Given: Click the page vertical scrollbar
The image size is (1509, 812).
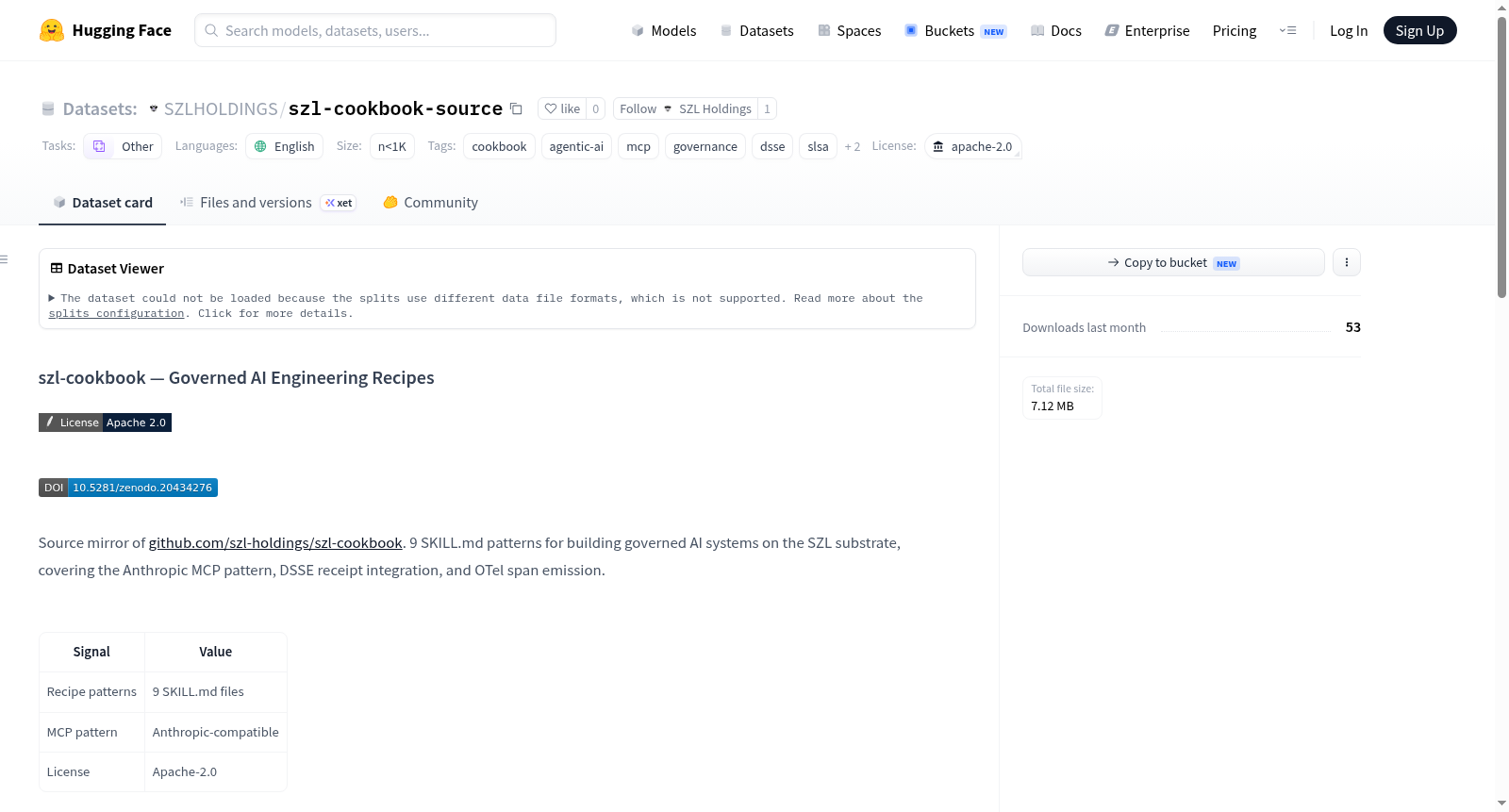Looking at the screenshot, I should tap(1501, 157).
